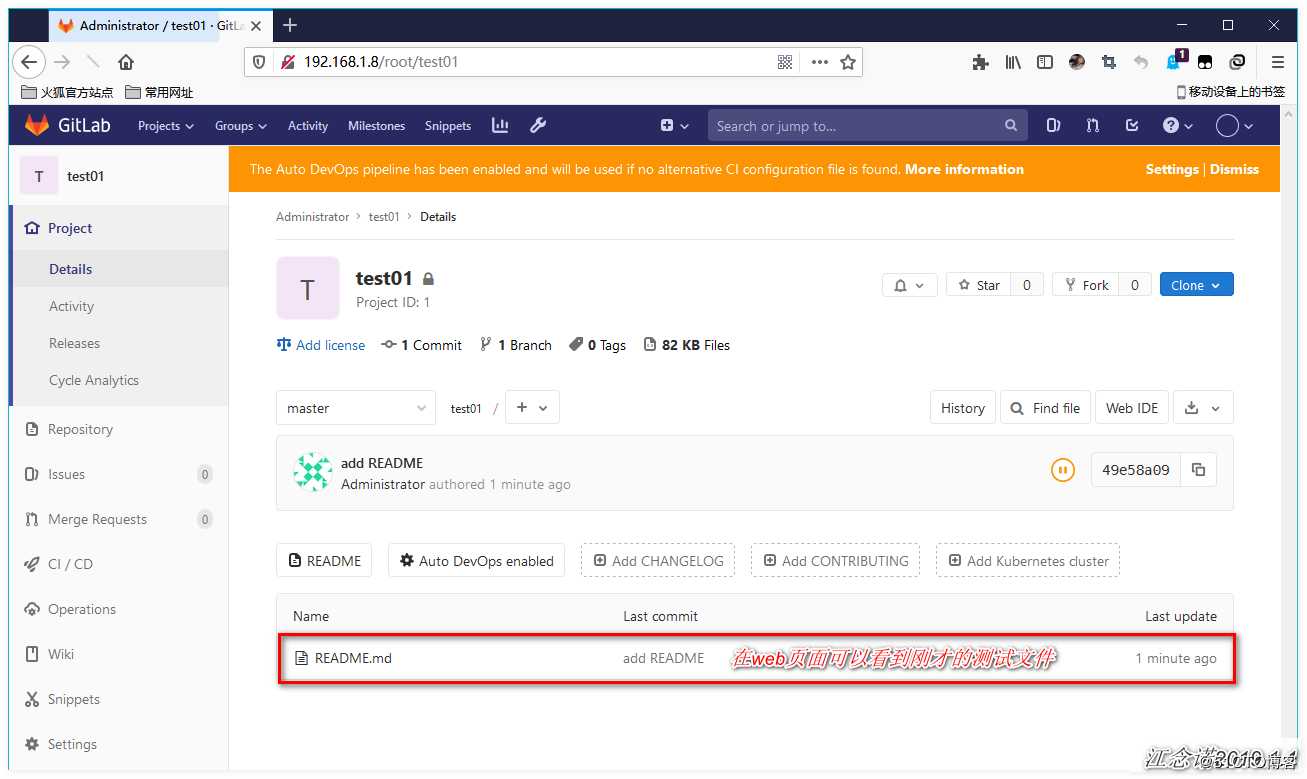Open issues icon in navbar
The height and width of the screenshot is (779, 1307).
point(1053,126)
